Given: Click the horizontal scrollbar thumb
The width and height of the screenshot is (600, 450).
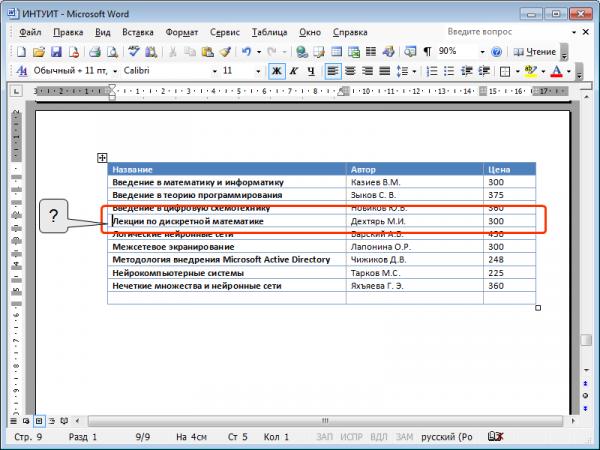Looking at the screenshot, I should [325, 421].
